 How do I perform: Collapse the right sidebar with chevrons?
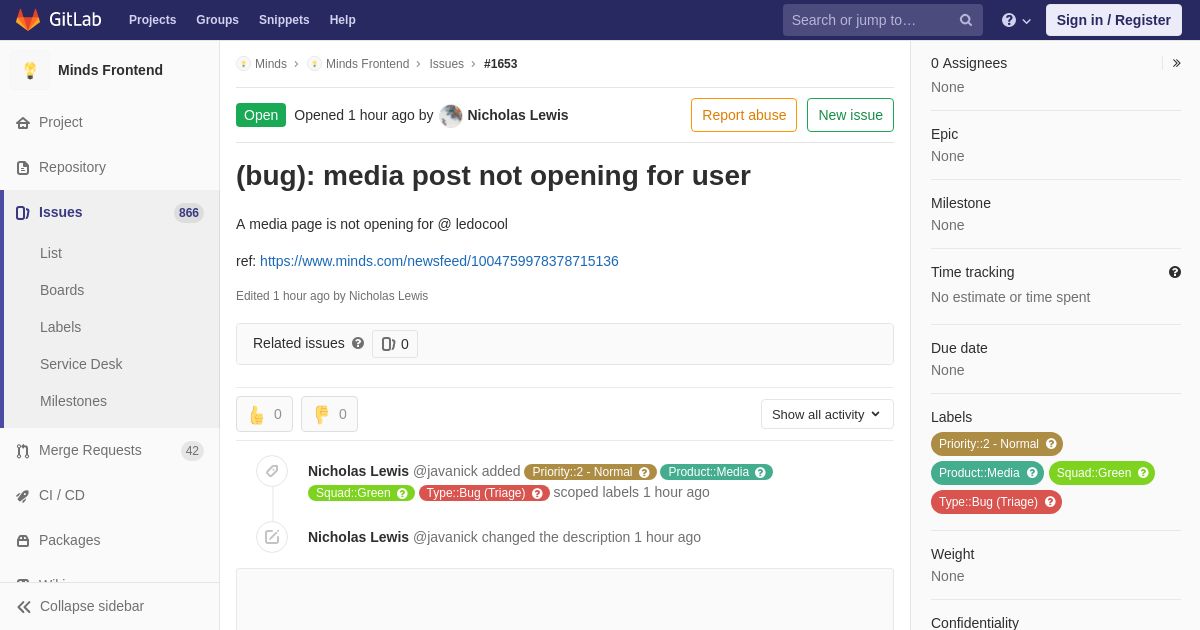point(1176,63)
